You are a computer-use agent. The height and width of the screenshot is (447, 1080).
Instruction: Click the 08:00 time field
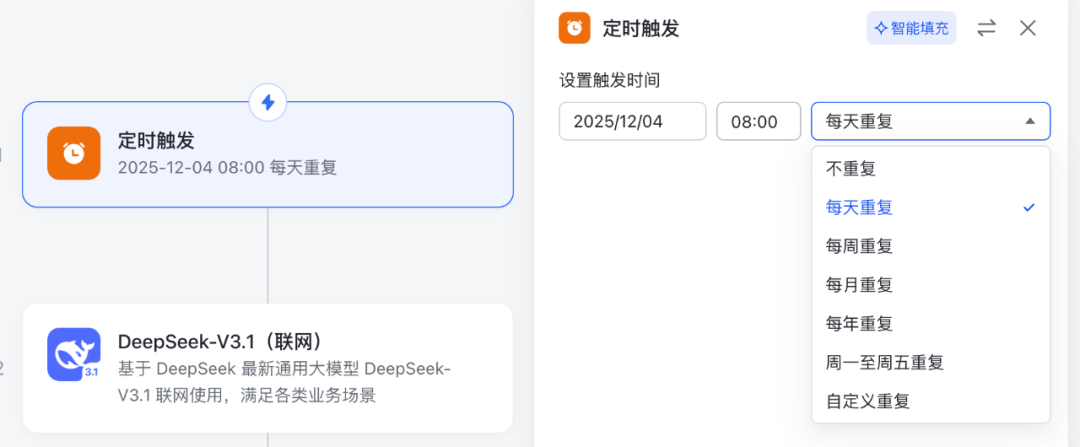[x=758, y=121]
